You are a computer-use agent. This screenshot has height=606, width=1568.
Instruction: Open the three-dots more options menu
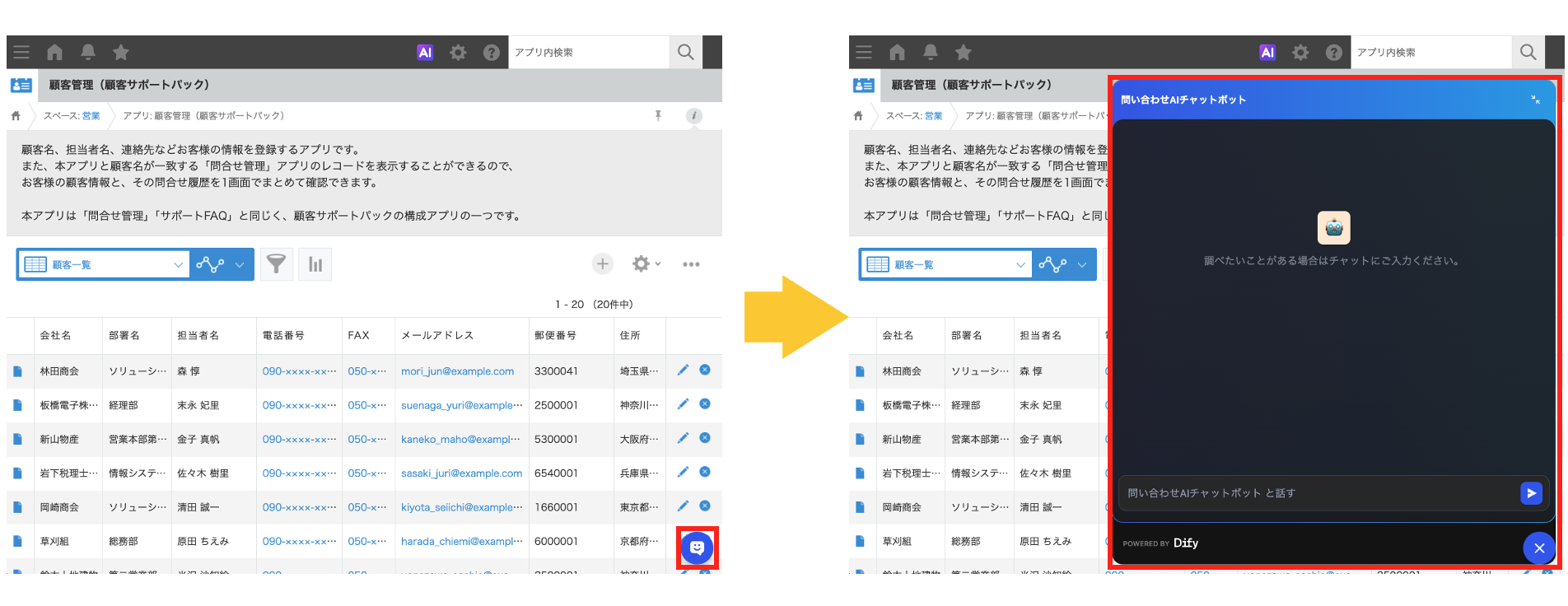[x=691, y=264]
